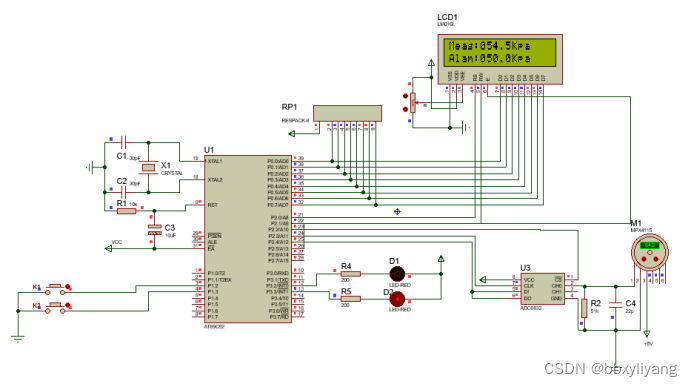692x387 pixels.
Task: Click the U3 reference label
Action: coord(525,268)
